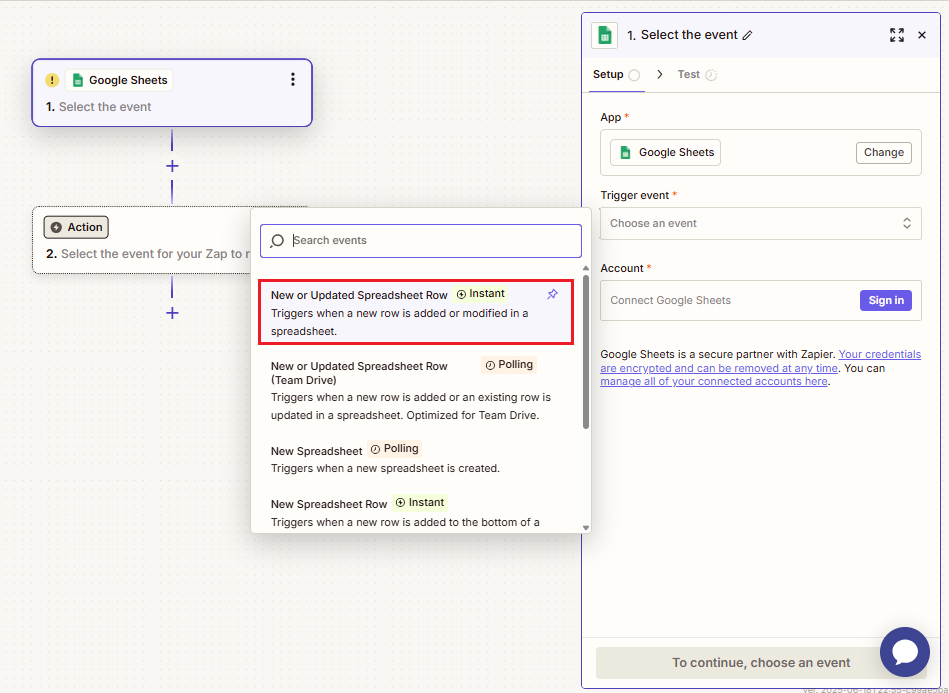Select the Action step 2 card
The width and height of the screenshot is (949, 693).
[140, 240]
